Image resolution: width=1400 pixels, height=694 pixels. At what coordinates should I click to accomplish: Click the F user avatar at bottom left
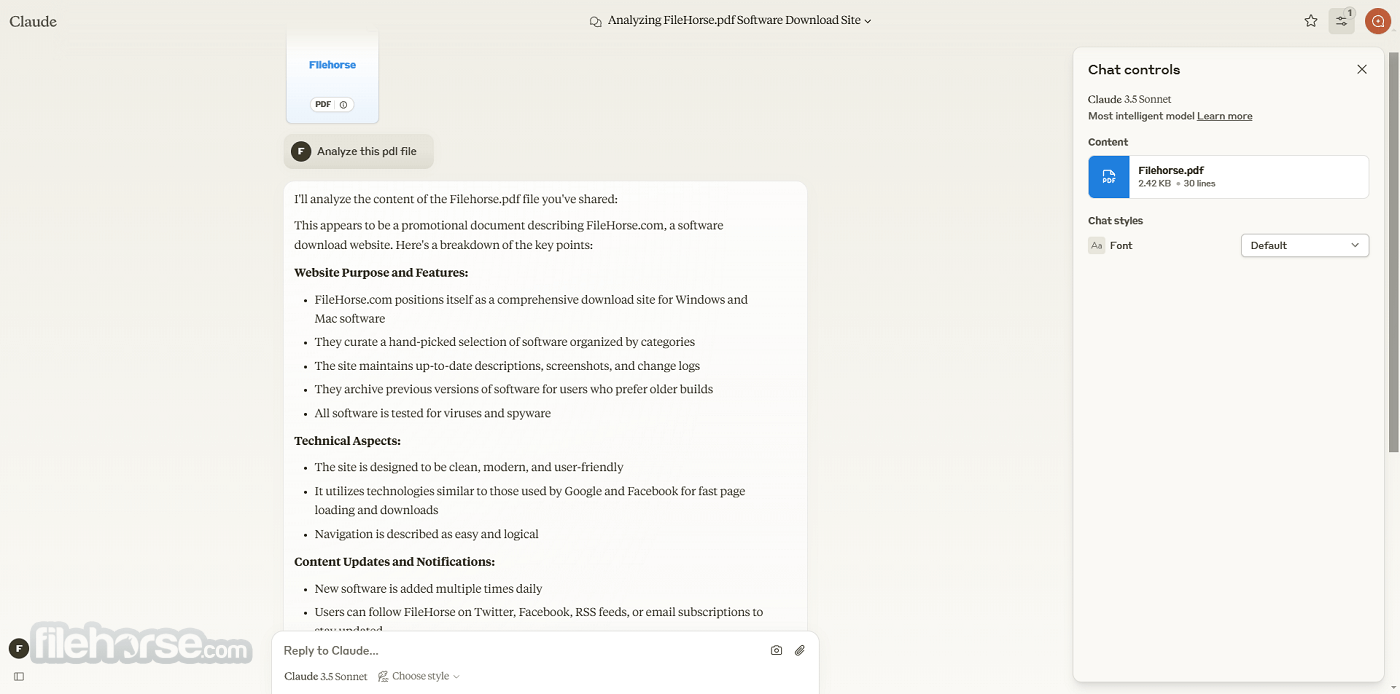click(x=18, y=649)
